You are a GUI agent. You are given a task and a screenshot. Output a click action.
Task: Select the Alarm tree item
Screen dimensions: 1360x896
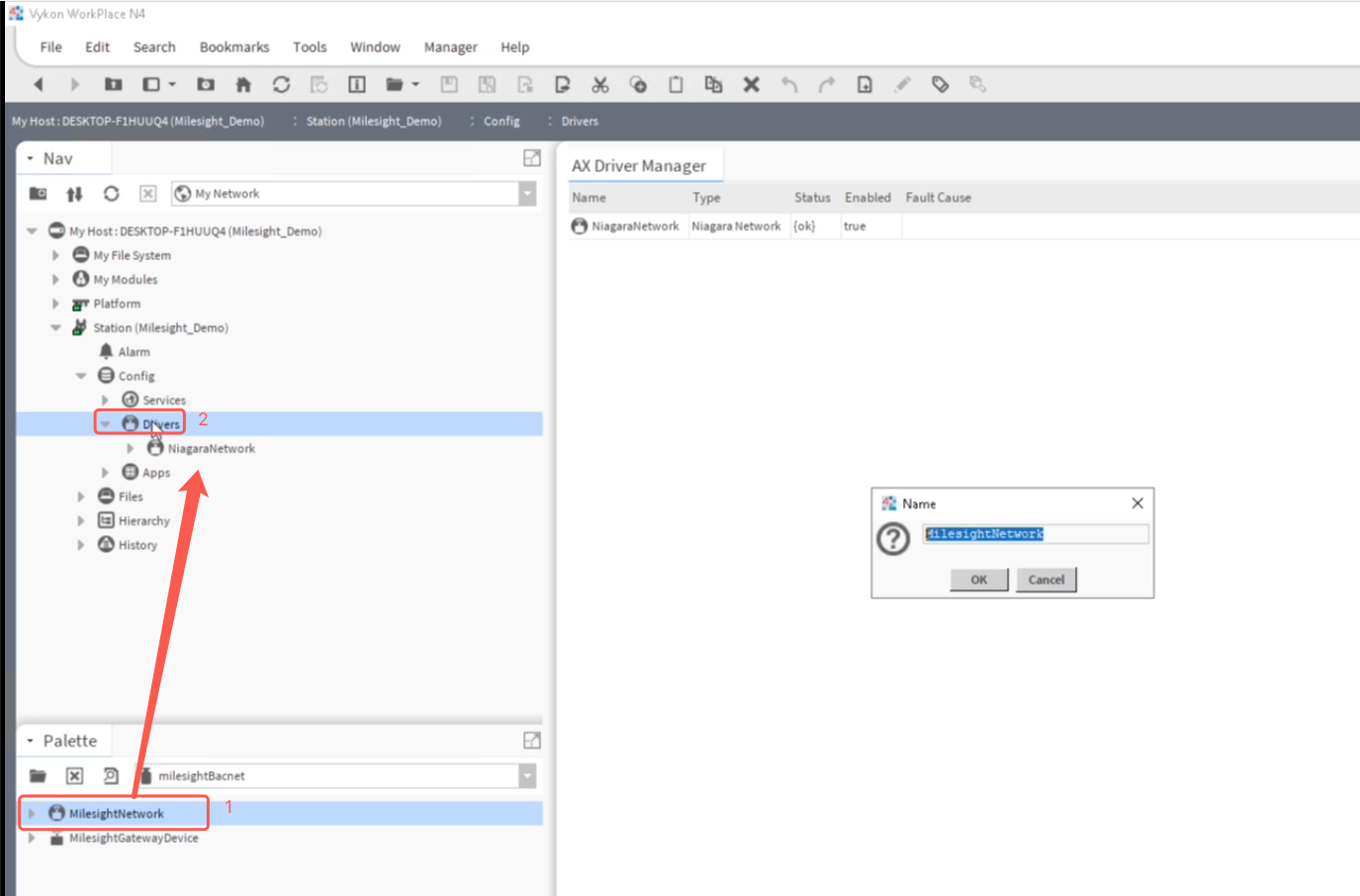click(134, 352)
